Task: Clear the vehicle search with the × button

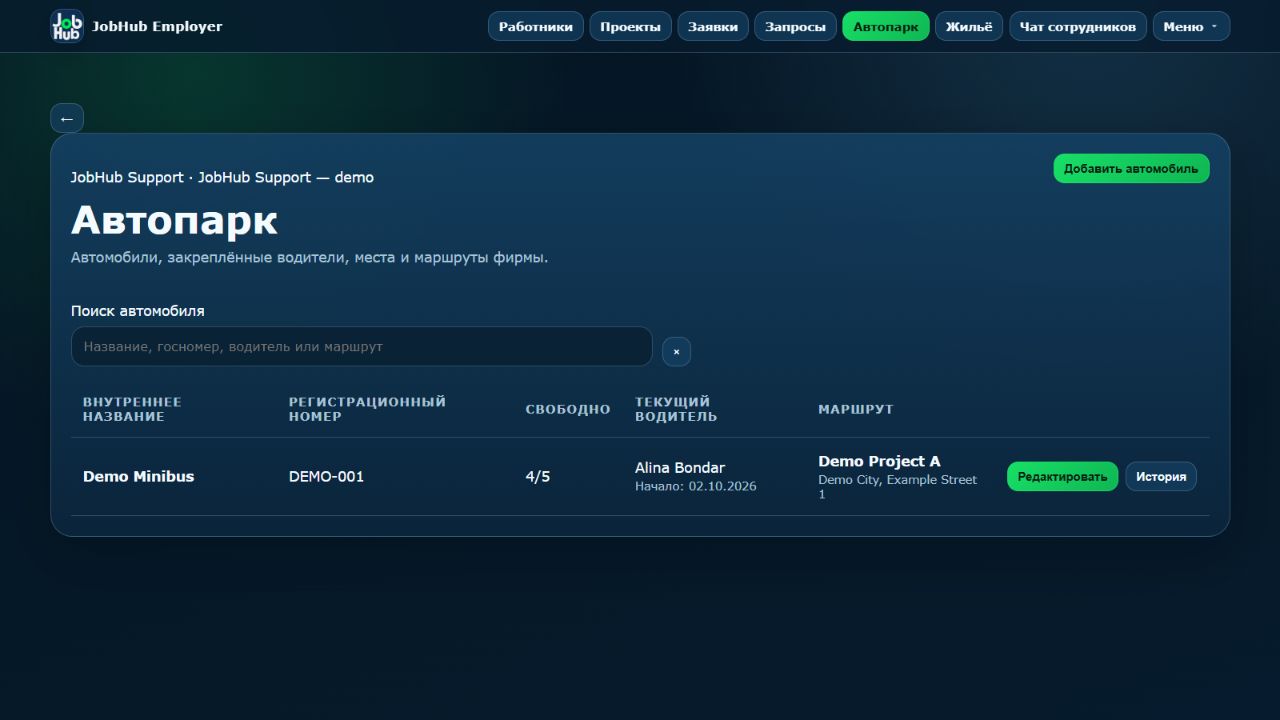Action: (x=676, y=352)
